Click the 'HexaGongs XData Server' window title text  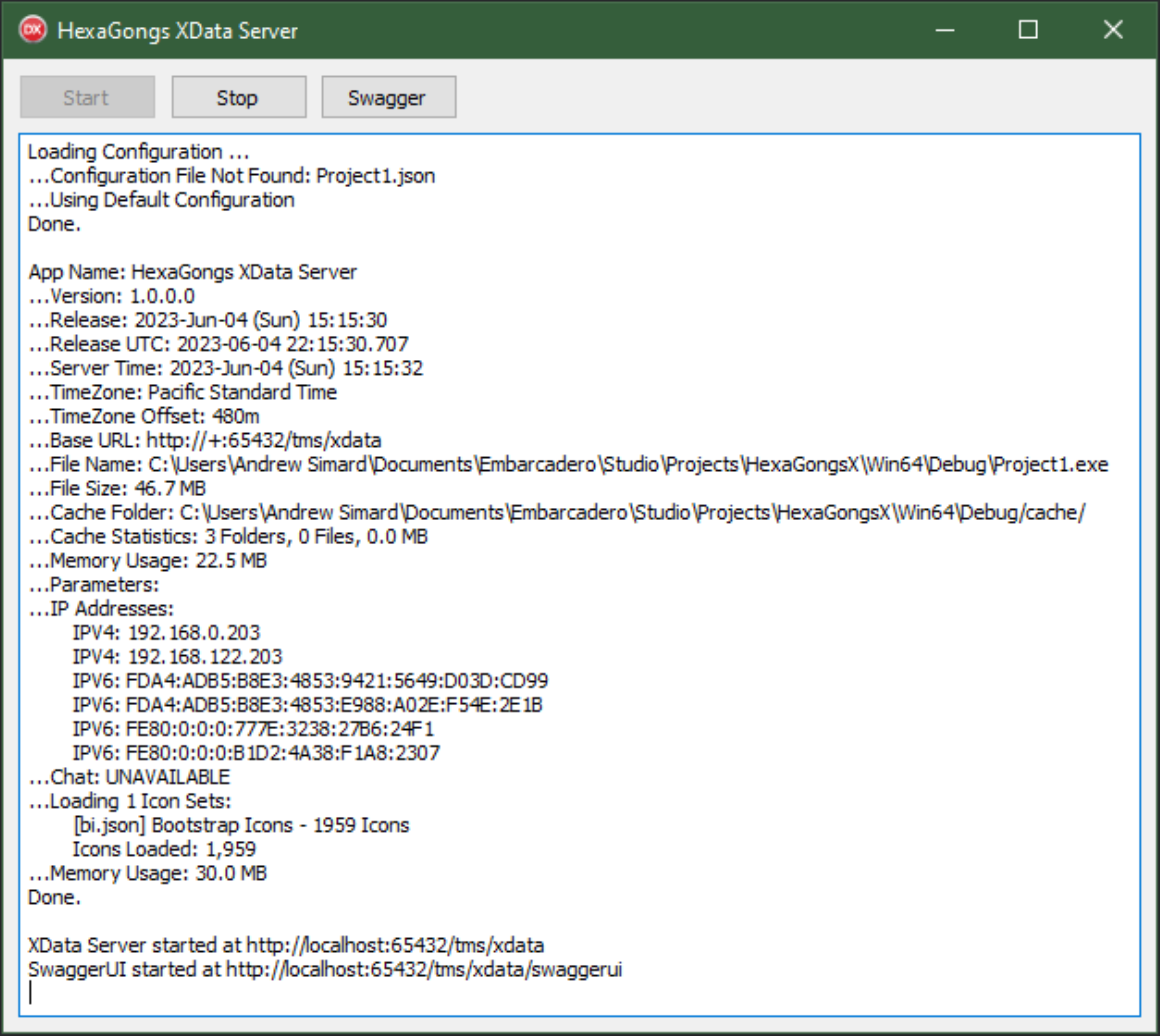click(178, 30)
